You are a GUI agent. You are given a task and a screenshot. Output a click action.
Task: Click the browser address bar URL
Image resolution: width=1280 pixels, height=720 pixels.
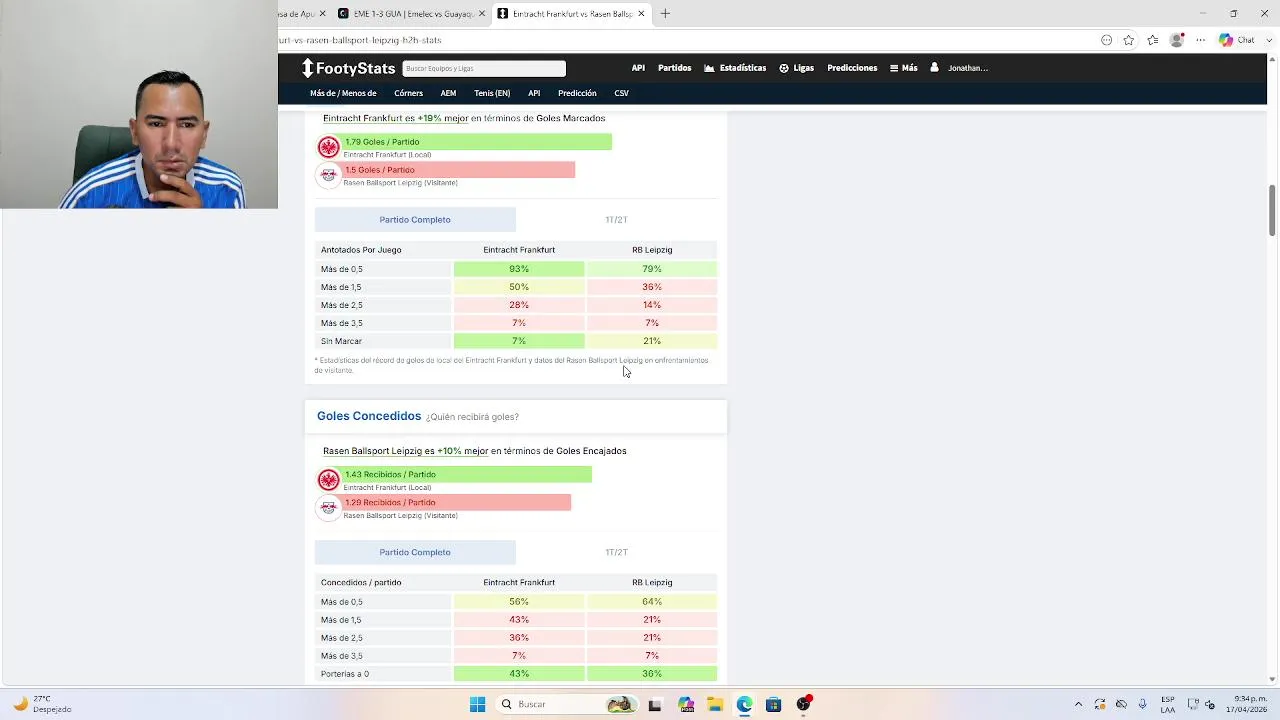click(x=360, y=40)
